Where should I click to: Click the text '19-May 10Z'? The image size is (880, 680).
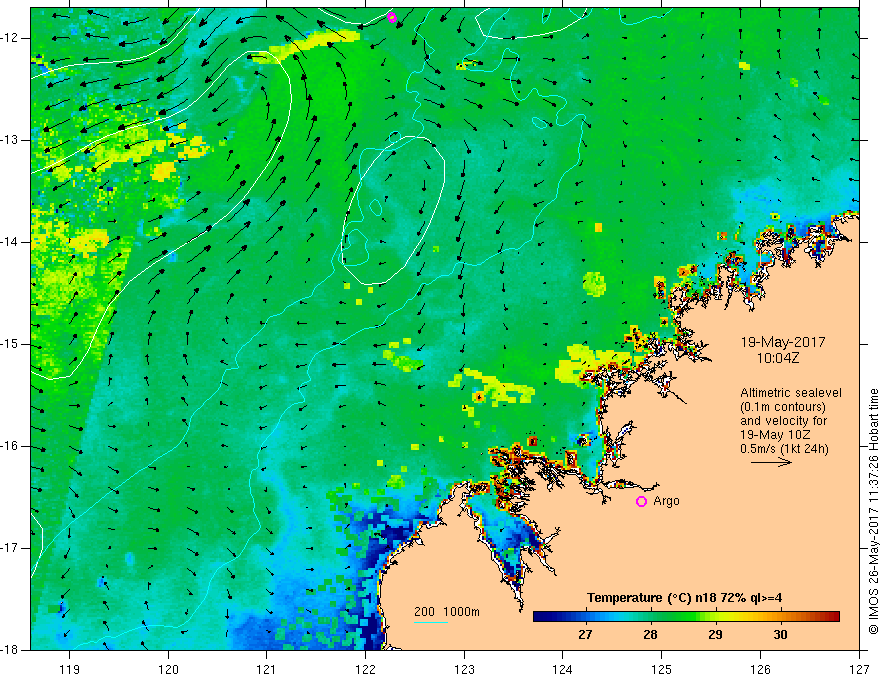pyautogui.click(x=775, y=435)
